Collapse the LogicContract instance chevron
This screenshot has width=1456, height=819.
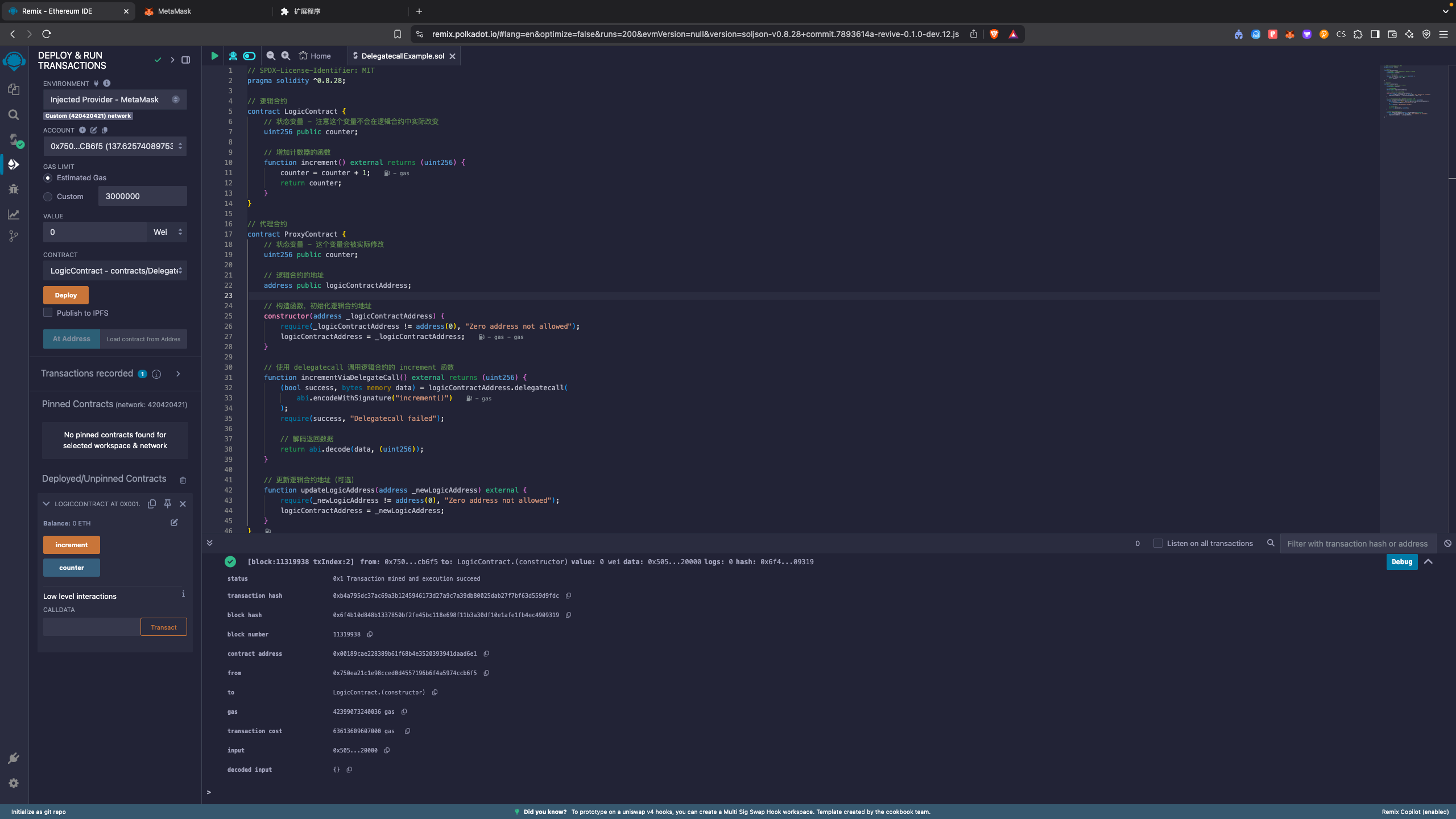click(x=47, y=504)
